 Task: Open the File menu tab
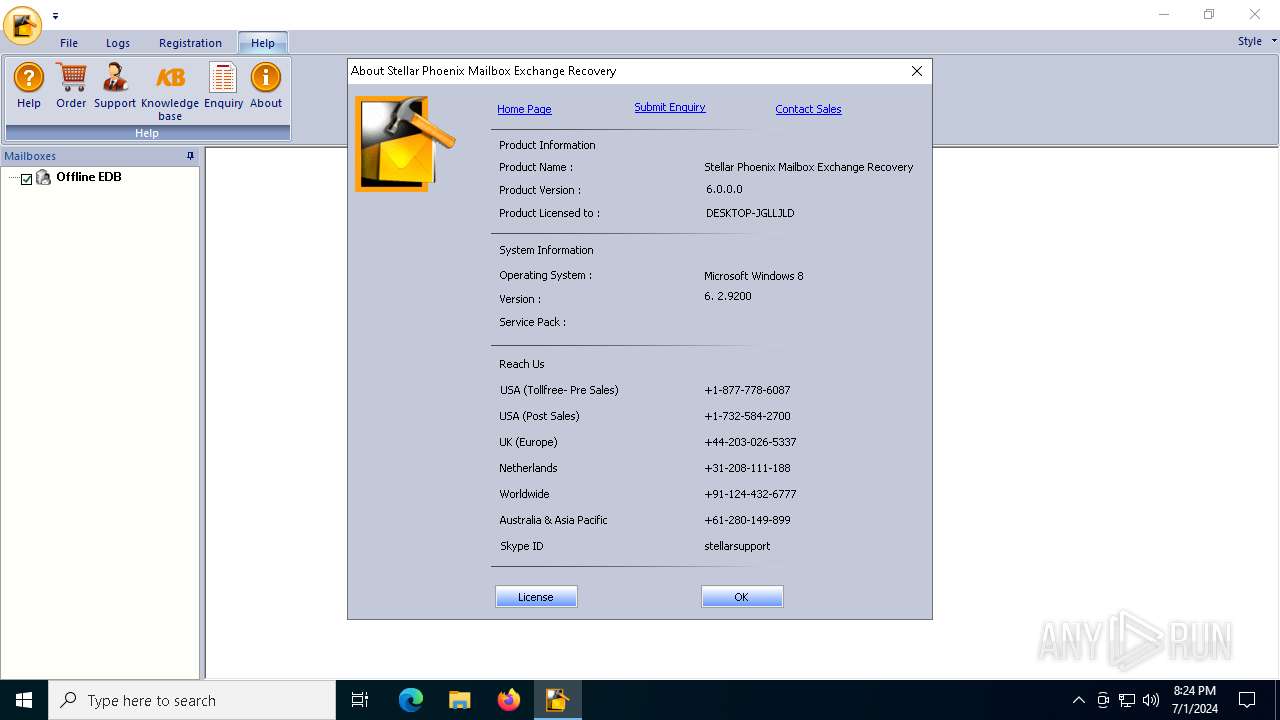(x=69, y=43)
